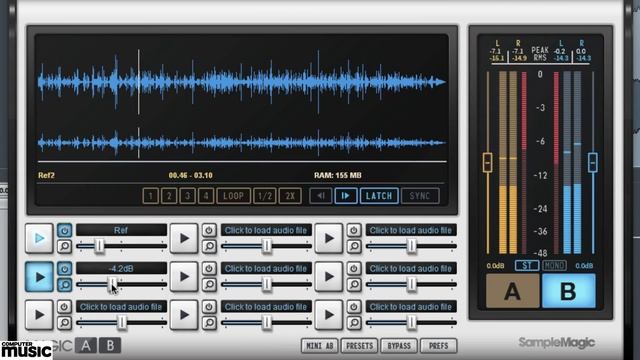Toggle power icon of bottom-row right-column slot

pos(354,307)
